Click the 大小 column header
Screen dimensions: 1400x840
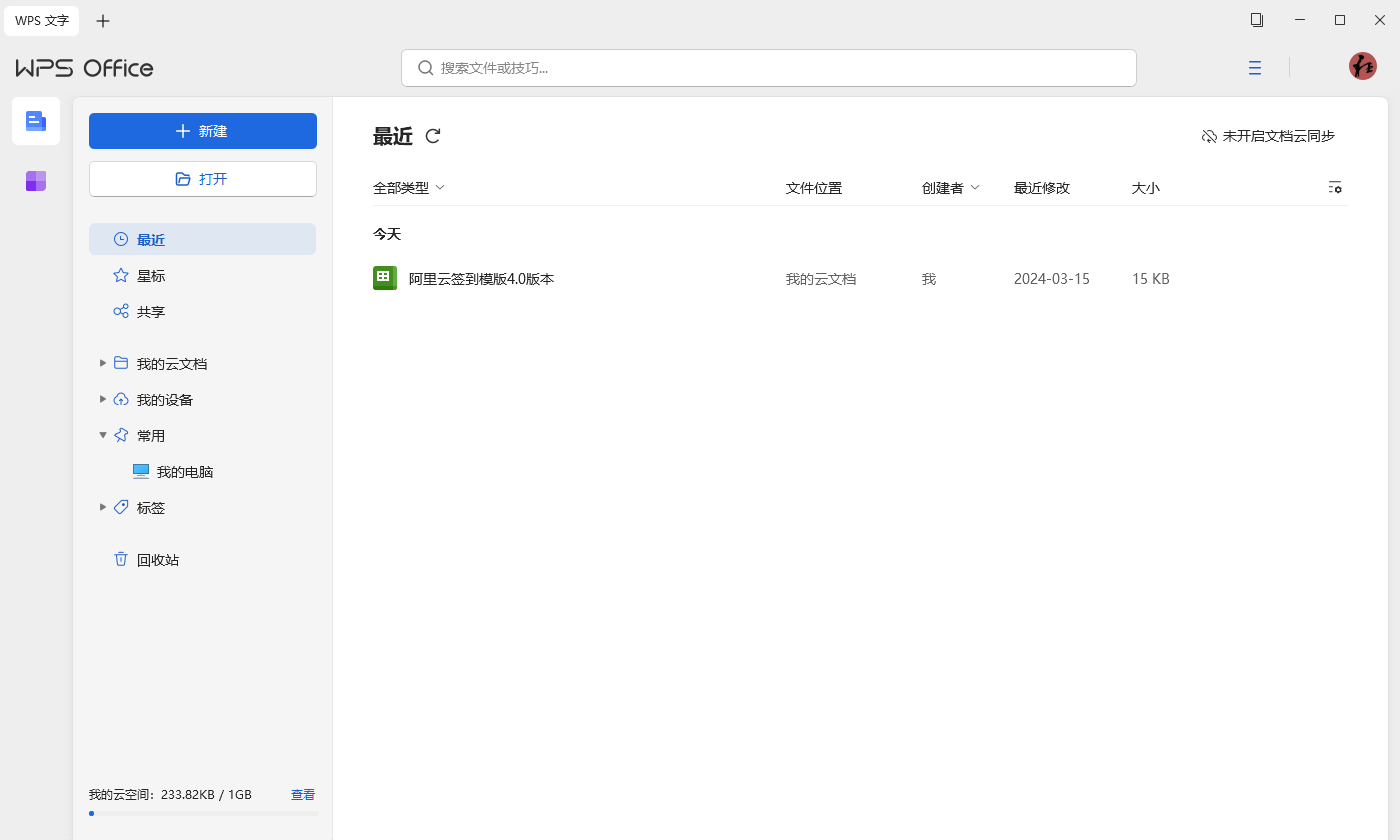[1146, 187]
